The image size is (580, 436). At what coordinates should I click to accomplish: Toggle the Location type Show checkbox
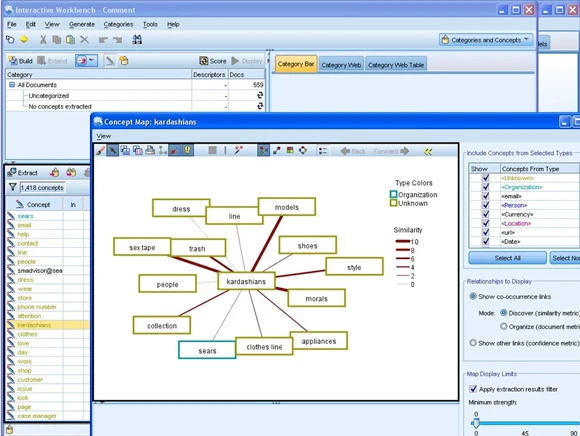(486, 223)
